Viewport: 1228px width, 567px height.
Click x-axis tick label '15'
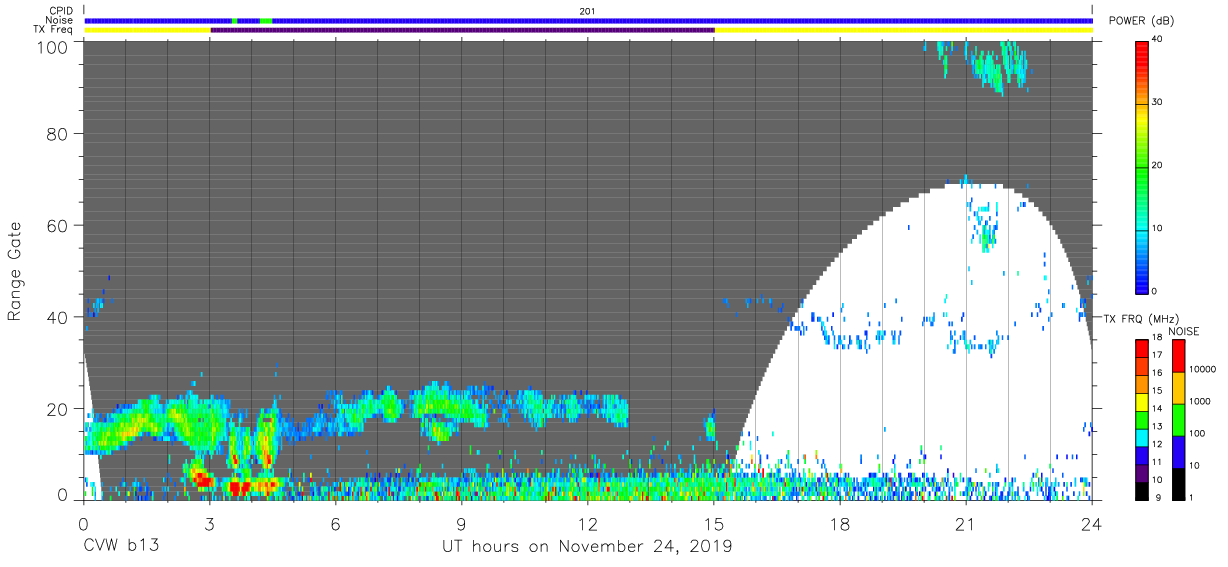[714, 525]
